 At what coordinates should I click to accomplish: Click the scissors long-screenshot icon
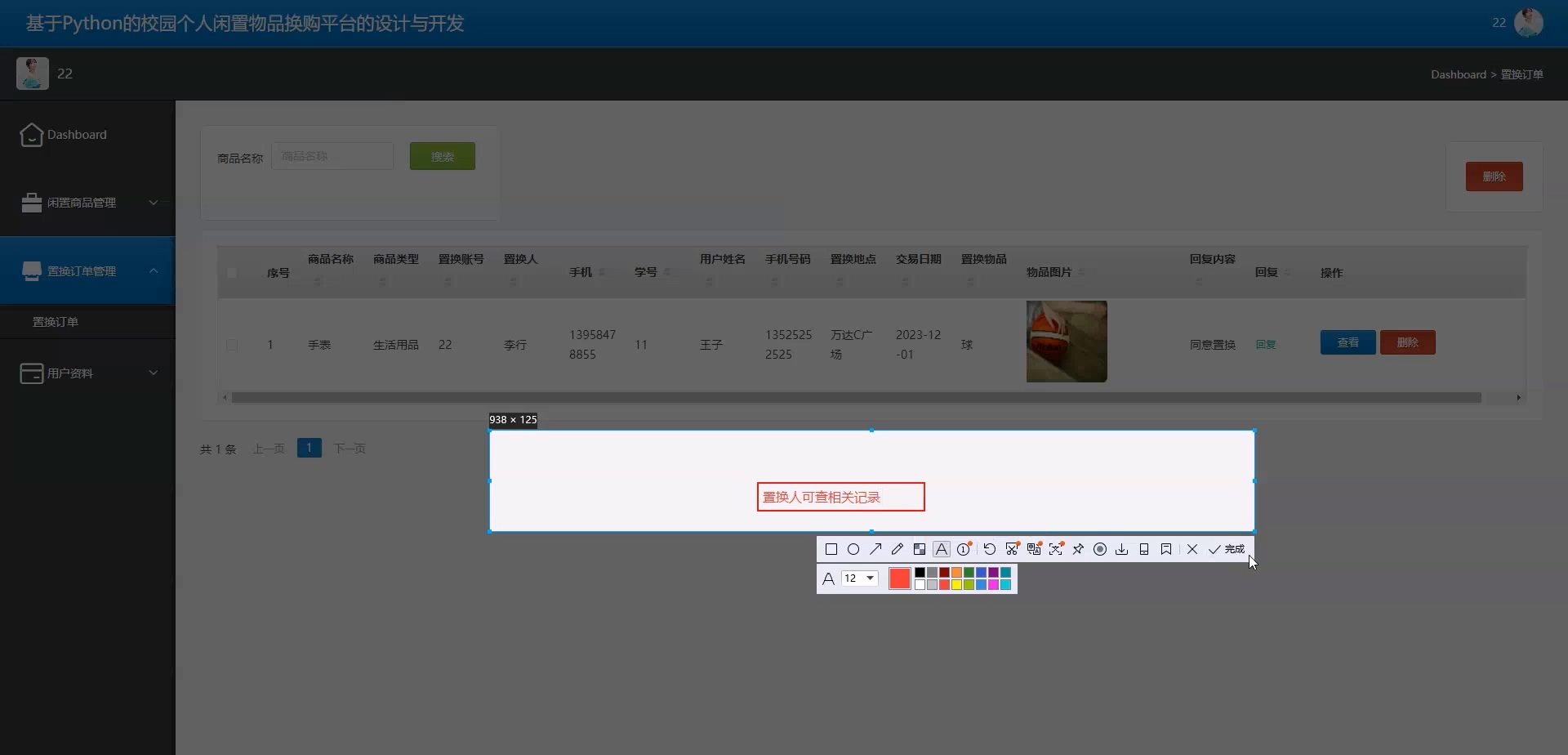[1012, 549]
